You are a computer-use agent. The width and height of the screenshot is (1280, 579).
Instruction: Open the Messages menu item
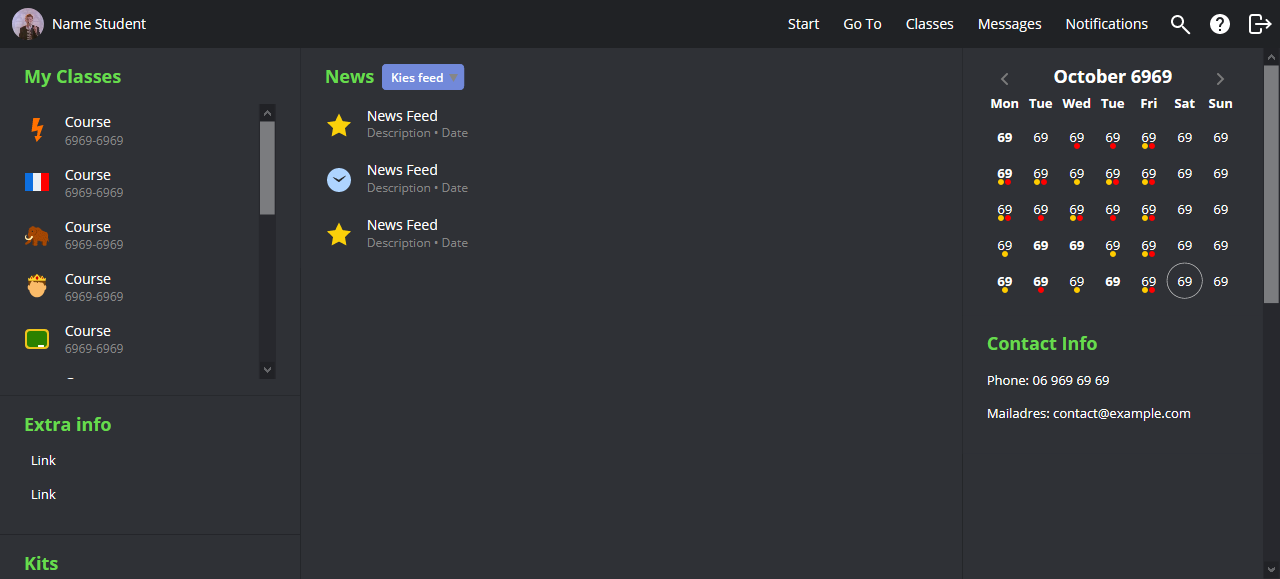1009,24
